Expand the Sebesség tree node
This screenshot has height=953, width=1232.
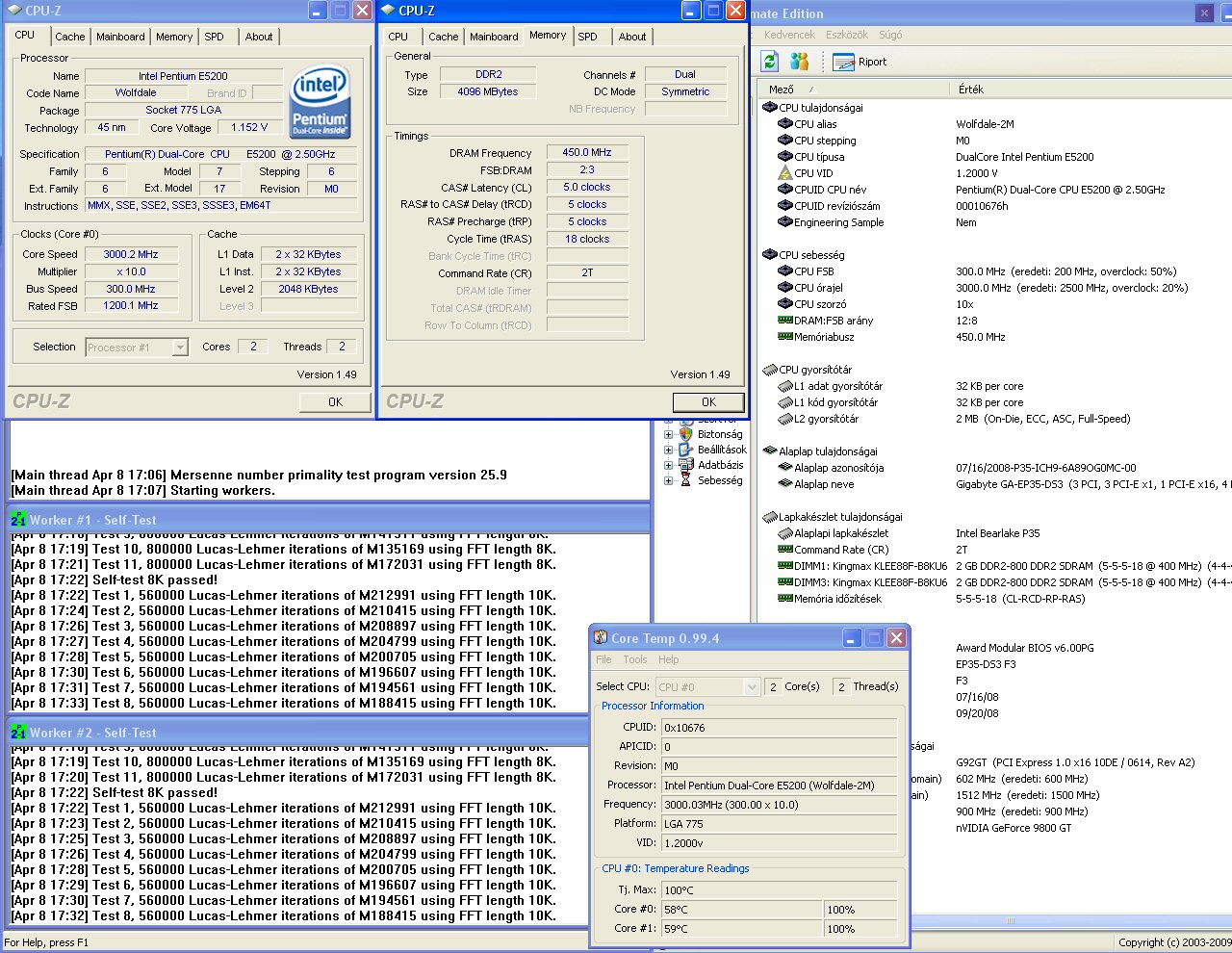tap(668, 480)
